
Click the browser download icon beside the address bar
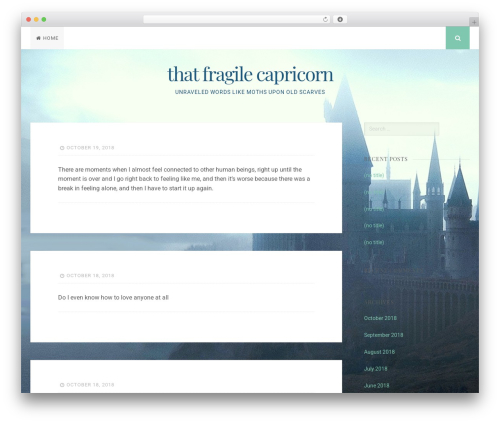[340, 19]
